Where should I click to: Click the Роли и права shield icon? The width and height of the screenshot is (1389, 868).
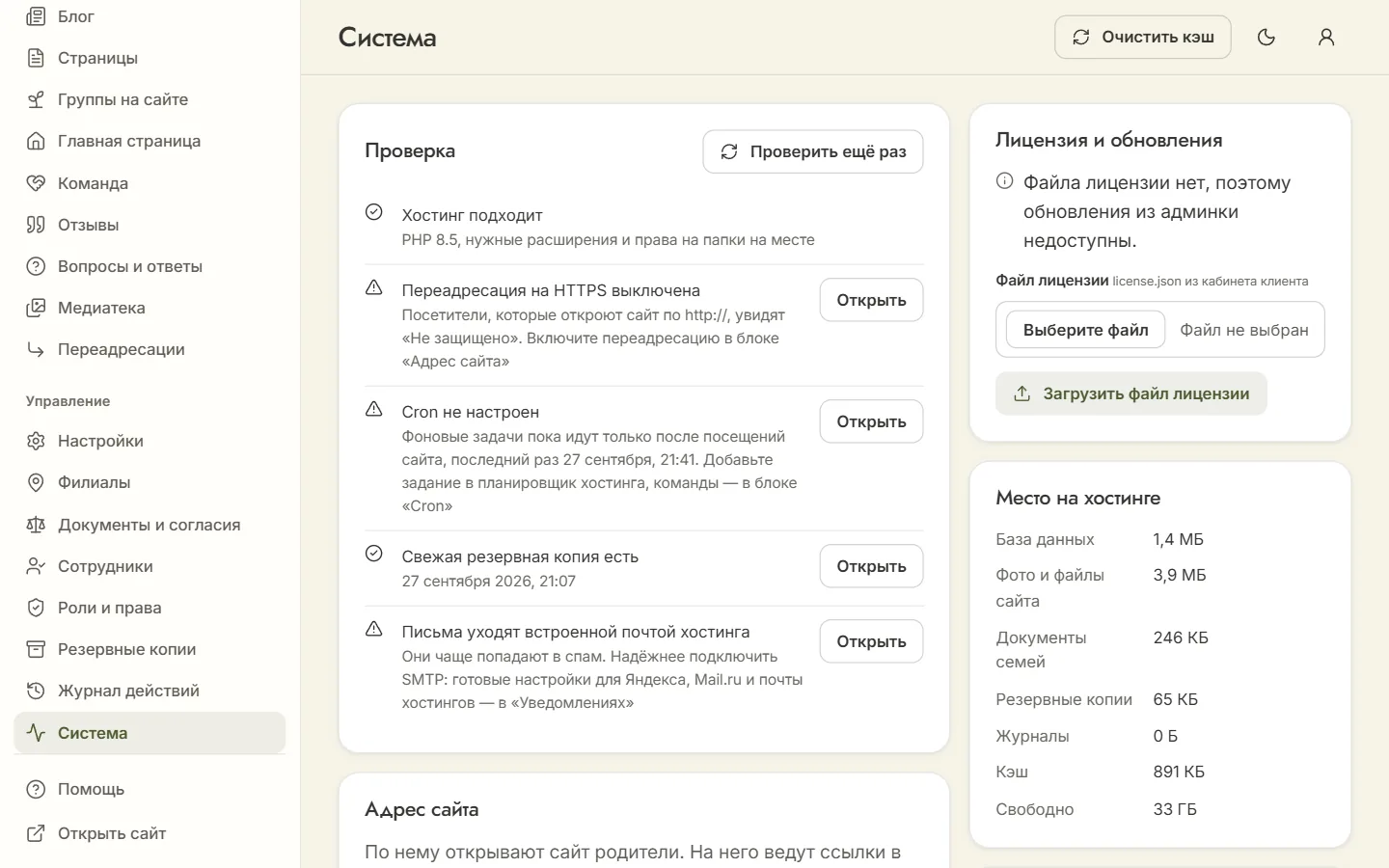tap(36, 608)
